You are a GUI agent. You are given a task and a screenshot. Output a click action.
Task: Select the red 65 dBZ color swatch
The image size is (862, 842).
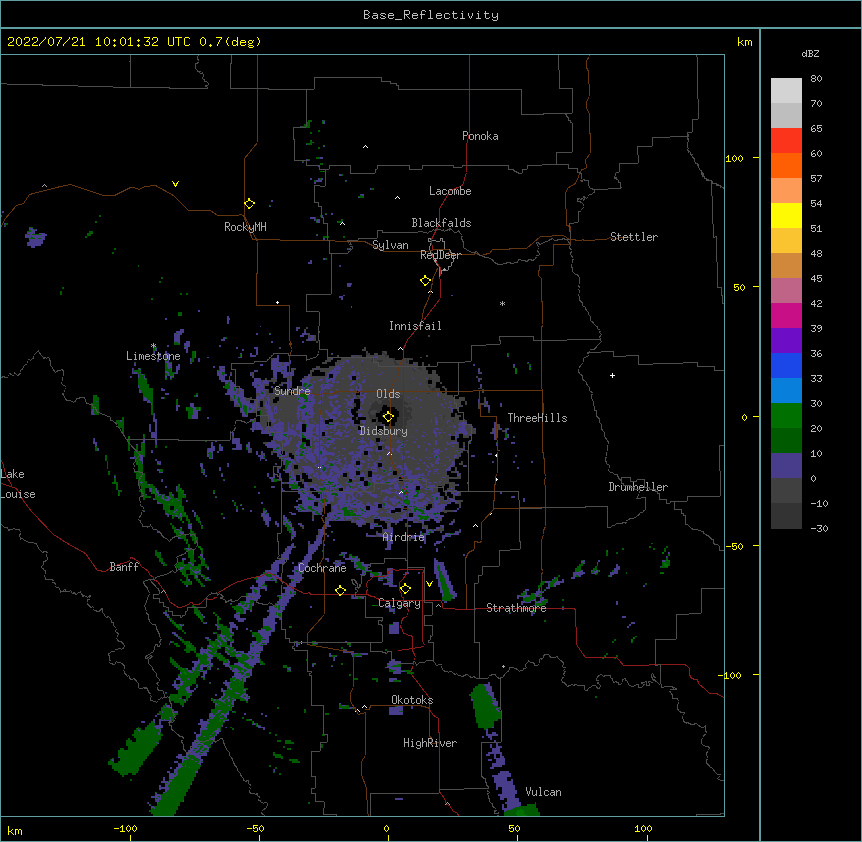tap(786, 141)
